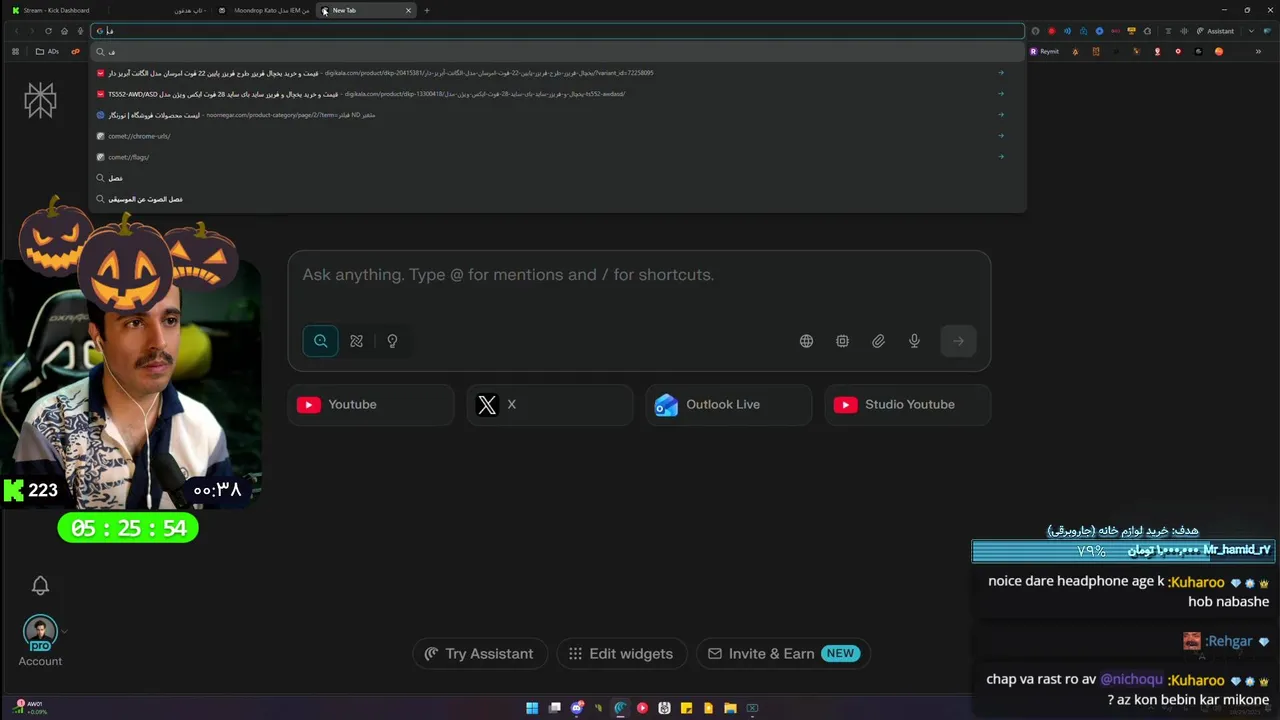Viewport: 1280px width, 720px height.
Task: Click the Comet browser taskbar icon
Action: pyautogui.click(x=620, y=708)
